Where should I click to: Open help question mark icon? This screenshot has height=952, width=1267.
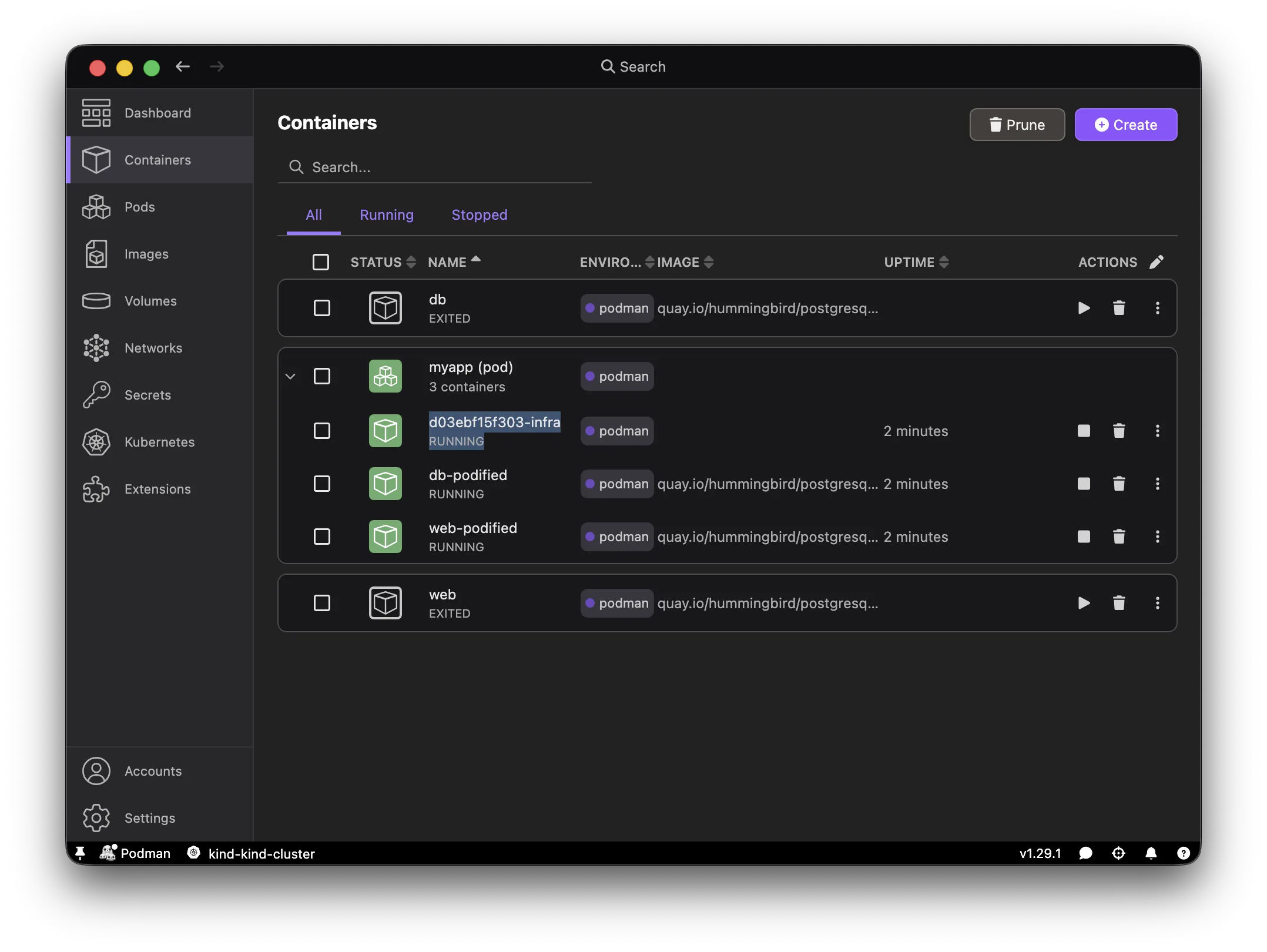pos(1184,853)
